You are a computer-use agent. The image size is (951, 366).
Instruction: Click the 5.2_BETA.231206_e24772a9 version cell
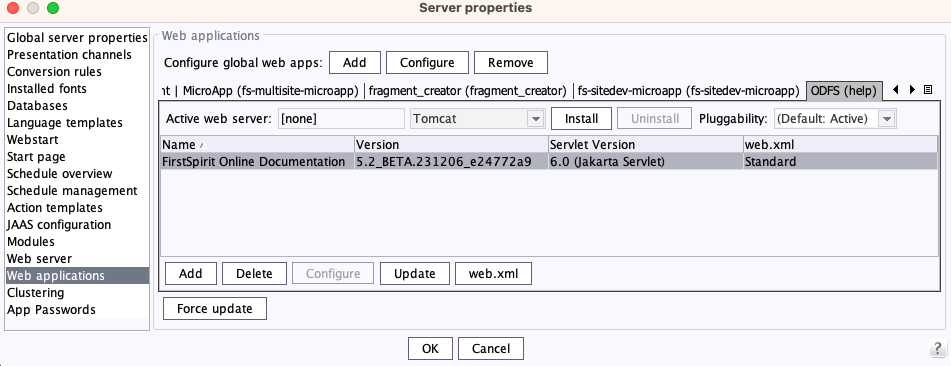451,161
